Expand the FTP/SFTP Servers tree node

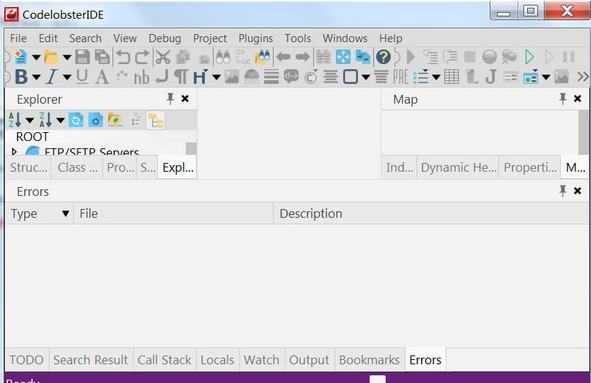(x=14, y=152)
